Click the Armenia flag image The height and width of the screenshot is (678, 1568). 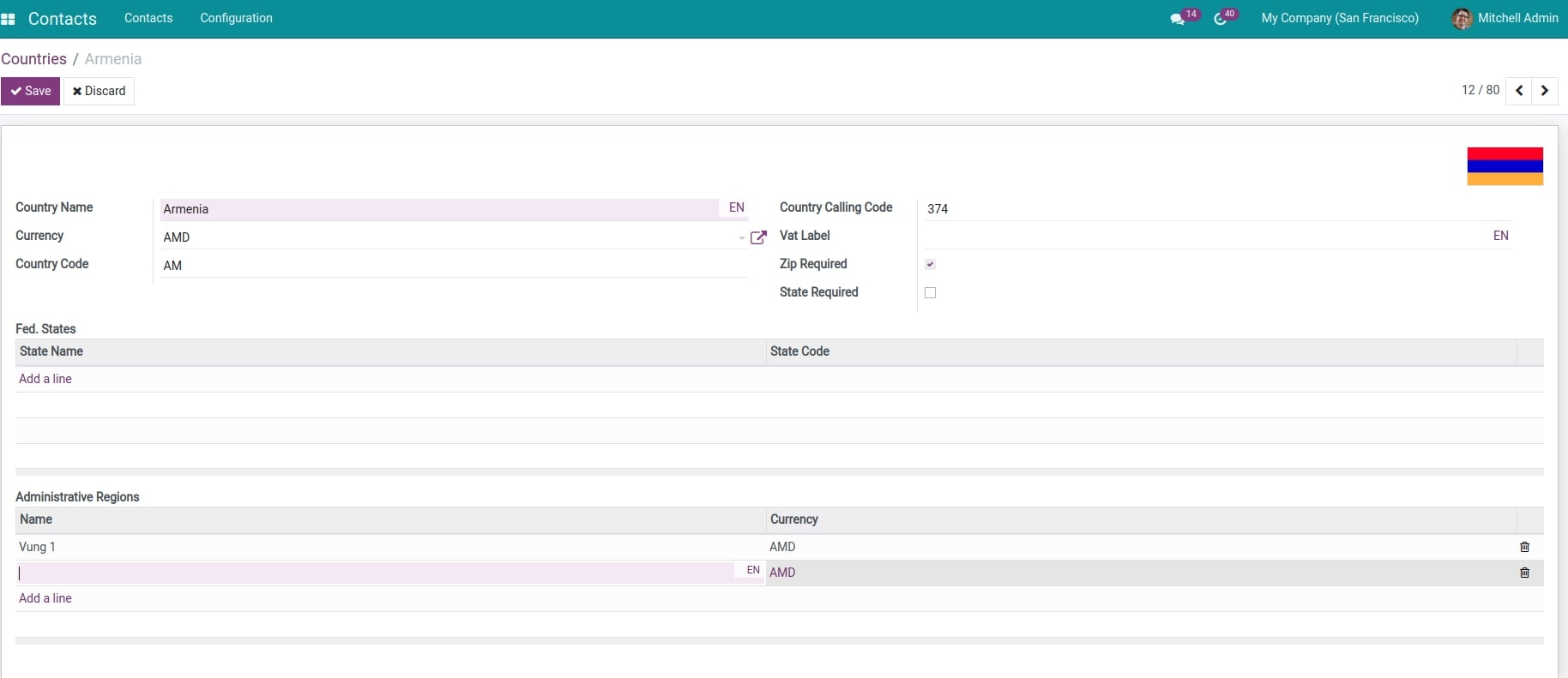tap(1505, 166)
